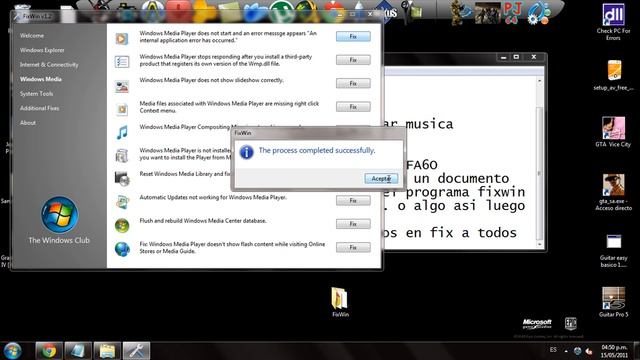The image size is (640, 360).
Task: Click the FixWin wrench taskbar item
Action: pos(136,351)
